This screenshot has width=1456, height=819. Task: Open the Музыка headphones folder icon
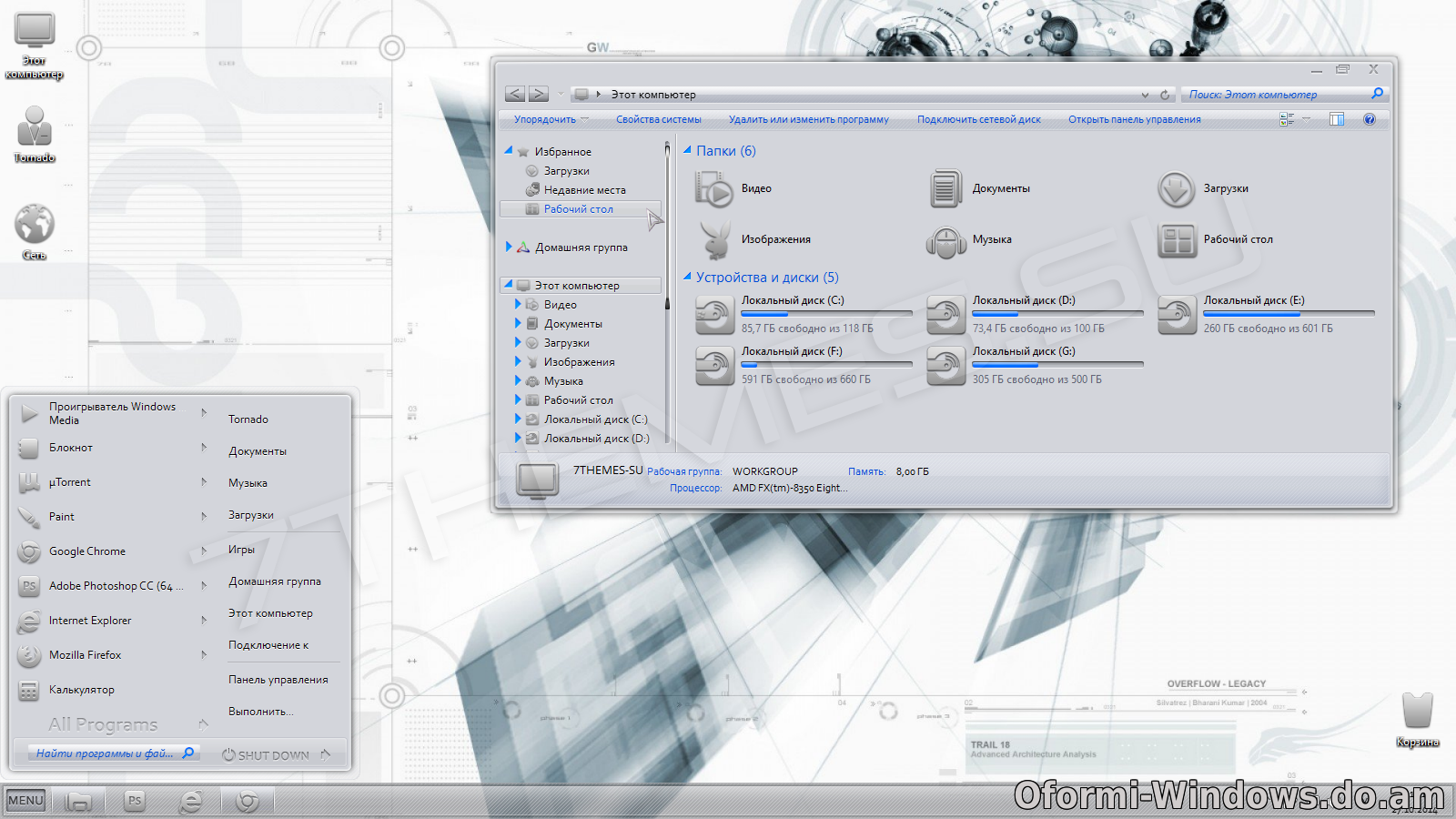tap(945, 241)
